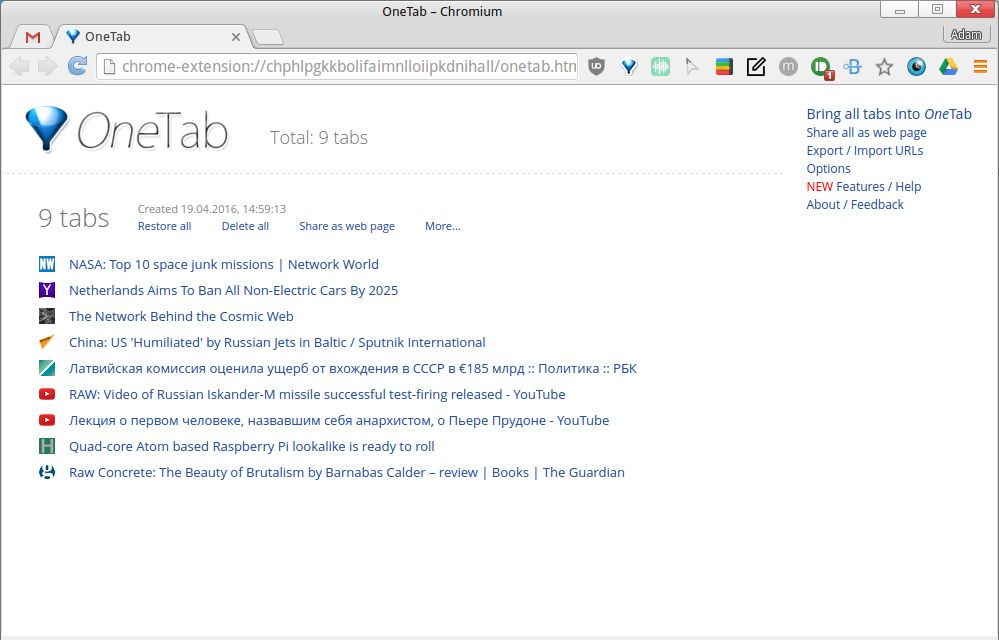
Task: Open About / Feedback link
Action: pyautogui.click(x=855, y=204)
